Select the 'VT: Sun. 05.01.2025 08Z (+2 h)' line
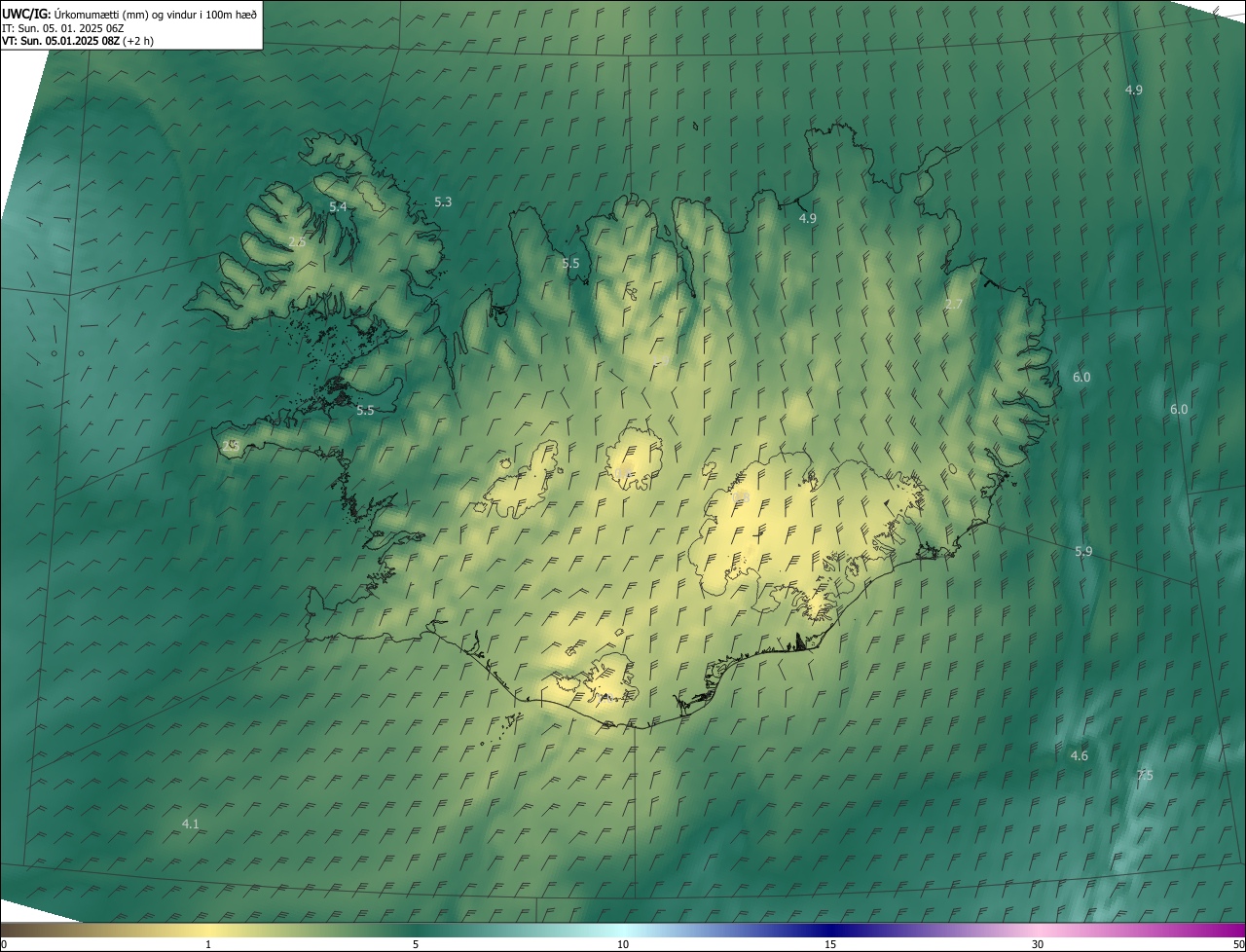The height and width of the screenshot is (952, 1246). pyautogui.click(x=77, y=41)
